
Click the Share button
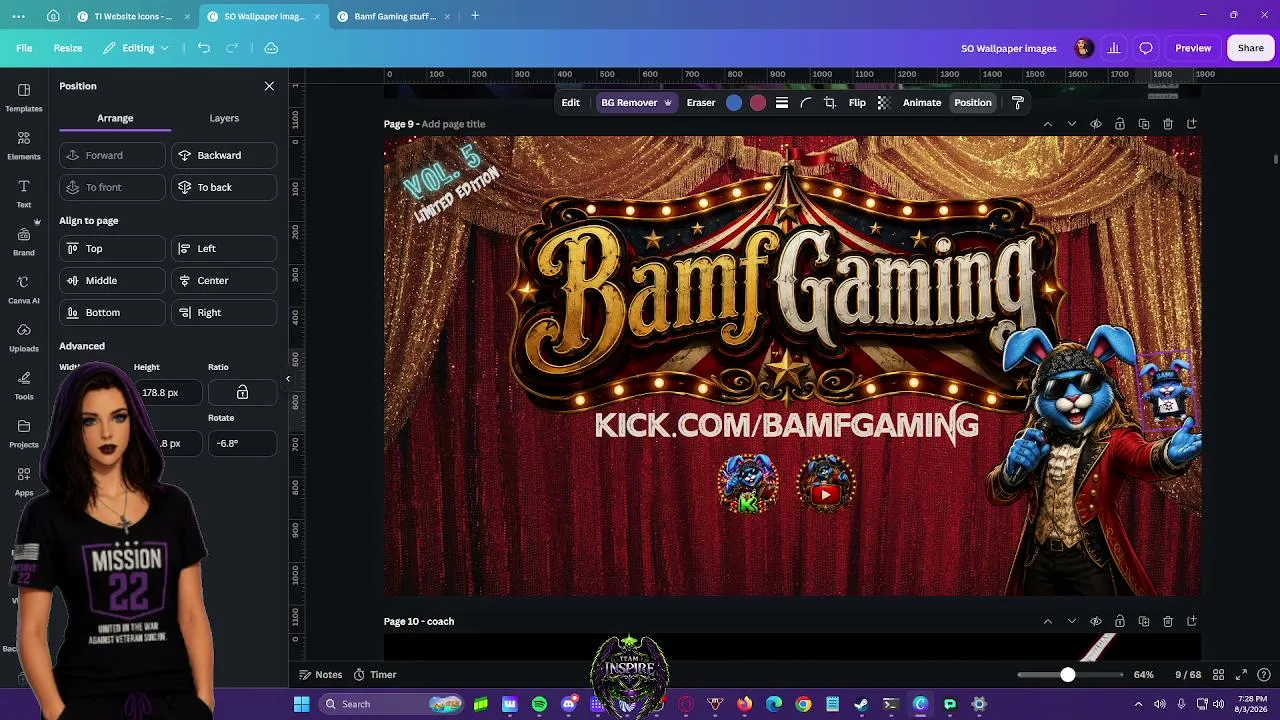coord(1251,48)
